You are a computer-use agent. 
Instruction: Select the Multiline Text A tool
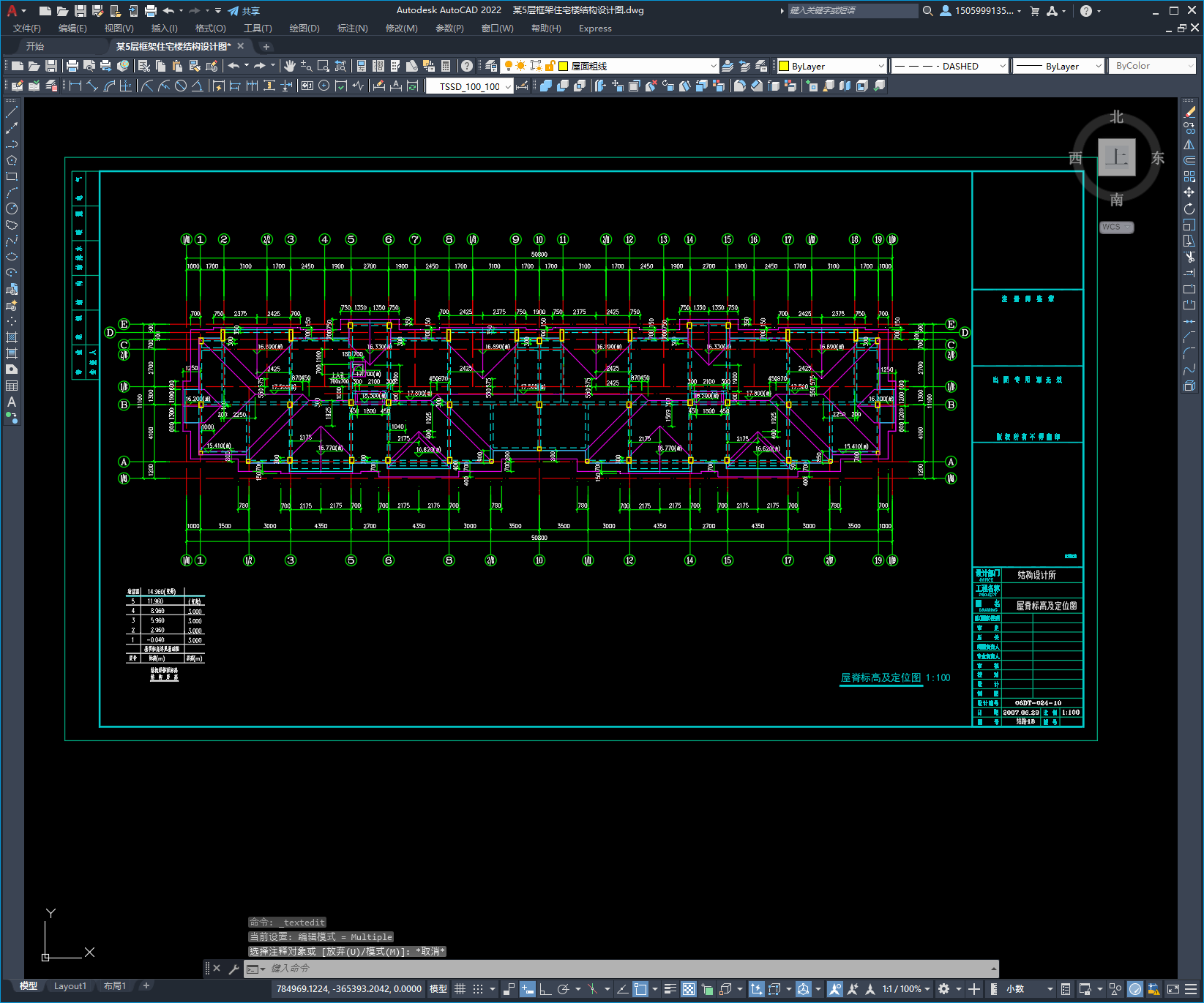tap(12, 402)
